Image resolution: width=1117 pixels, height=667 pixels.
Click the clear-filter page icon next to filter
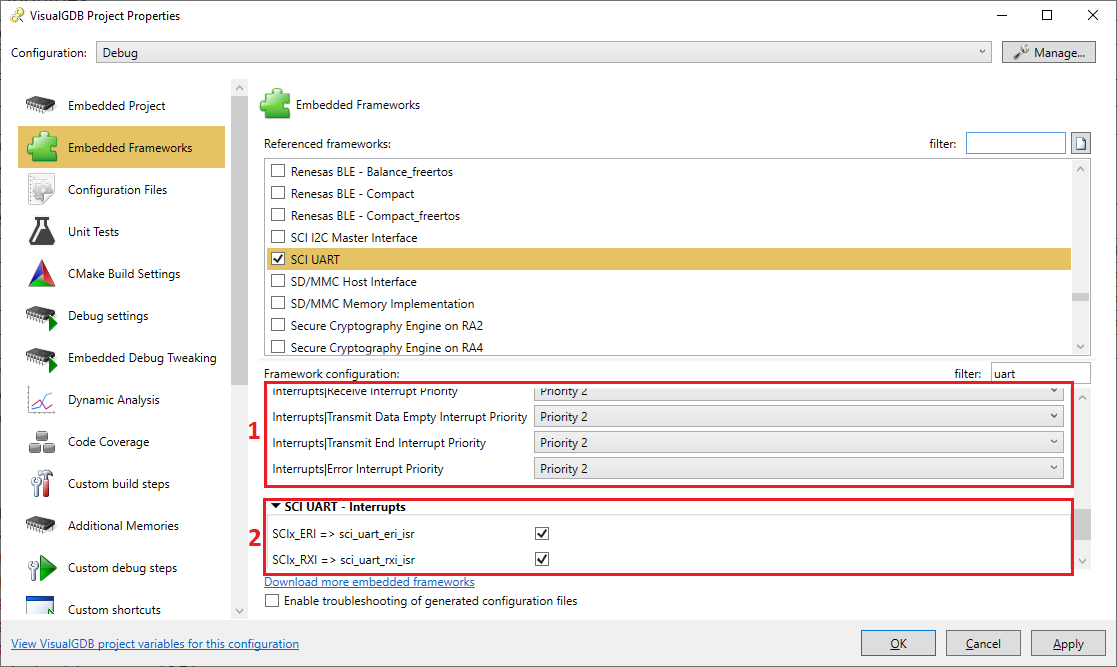tap(1081, 143)
